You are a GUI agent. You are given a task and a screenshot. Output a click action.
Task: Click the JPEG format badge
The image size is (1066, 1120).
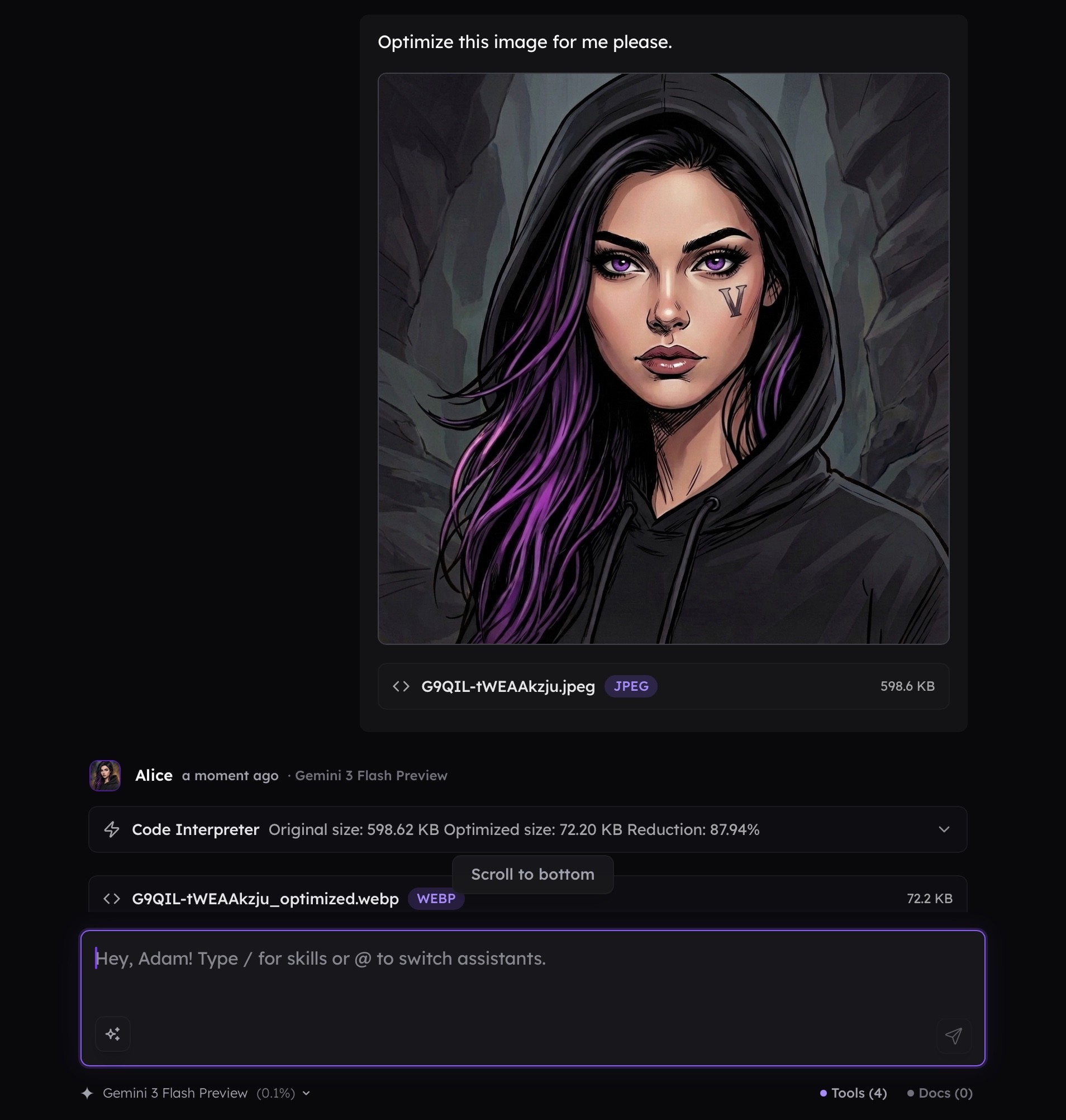coord(631,686)
